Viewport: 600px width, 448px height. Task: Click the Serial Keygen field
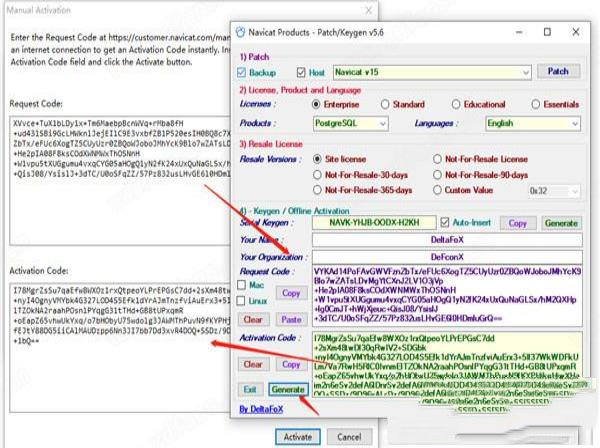pos(374,223)
